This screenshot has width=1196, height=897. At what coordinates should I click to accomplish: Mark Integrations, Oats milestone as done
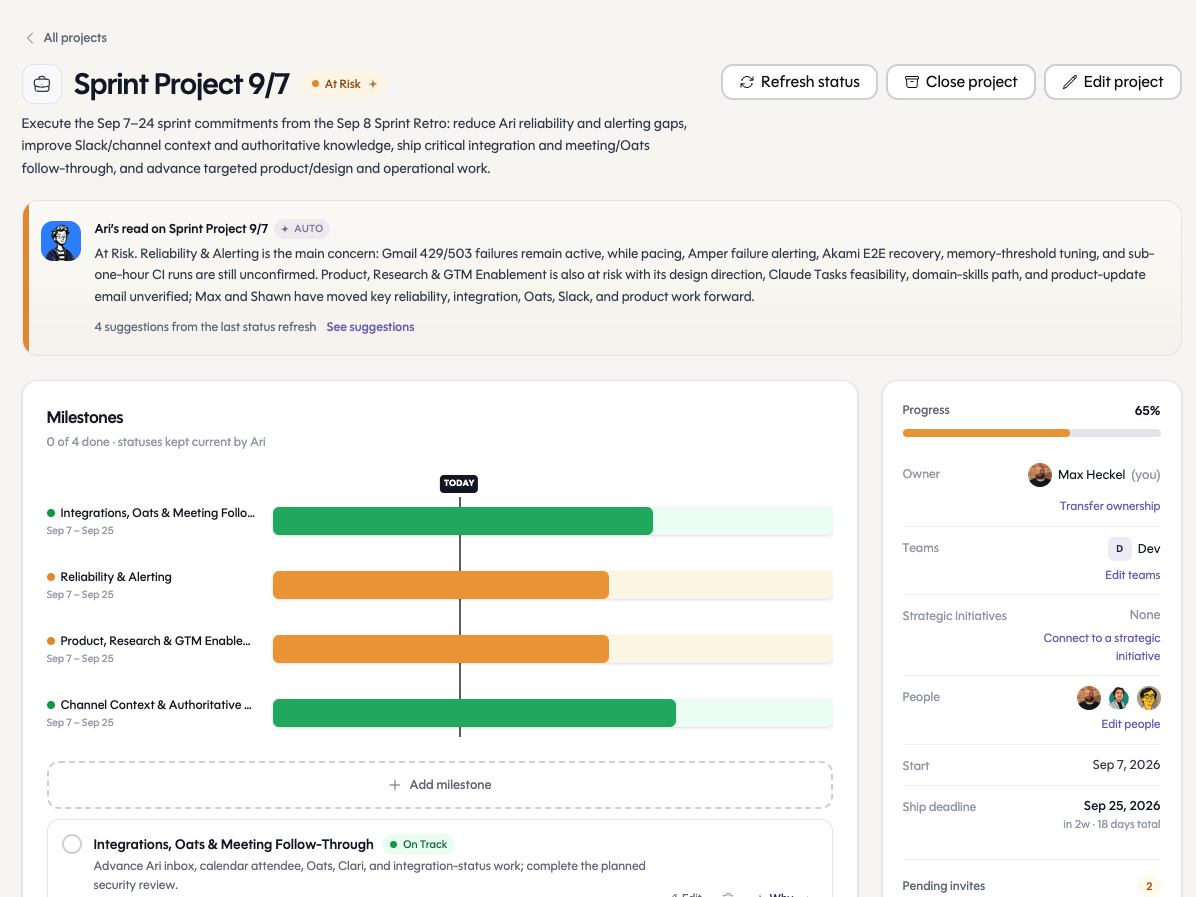click(x=72, y=844)
